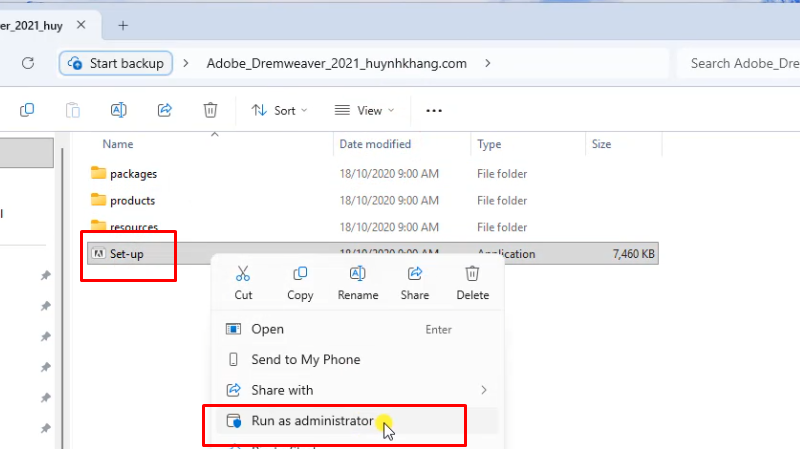This screenshot has height=449, width=800.
Task: Select Open in context menu
Action: pos(357,329)
